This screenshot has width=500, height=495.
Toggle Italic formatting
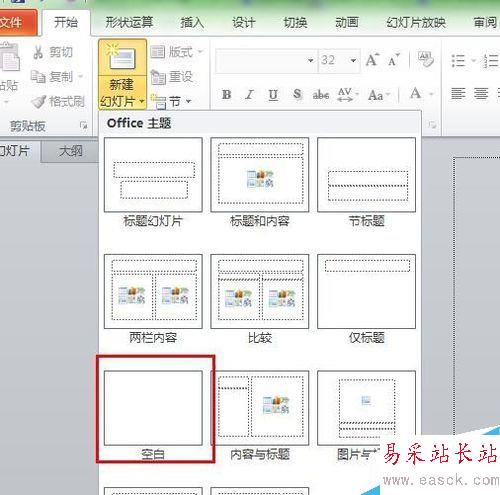click(250, 95)
